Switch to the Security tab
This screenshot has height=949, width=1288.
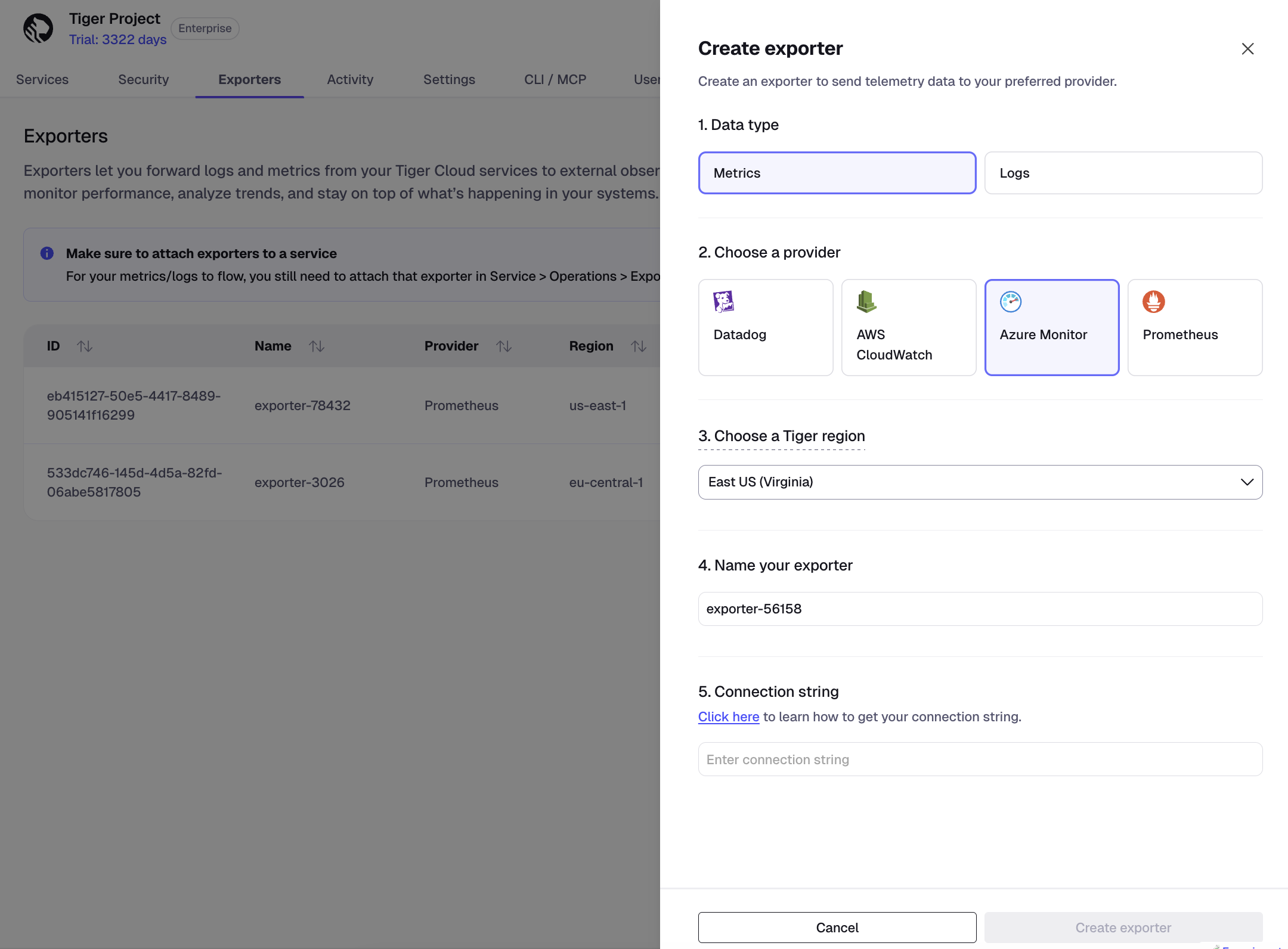point(143,79)
